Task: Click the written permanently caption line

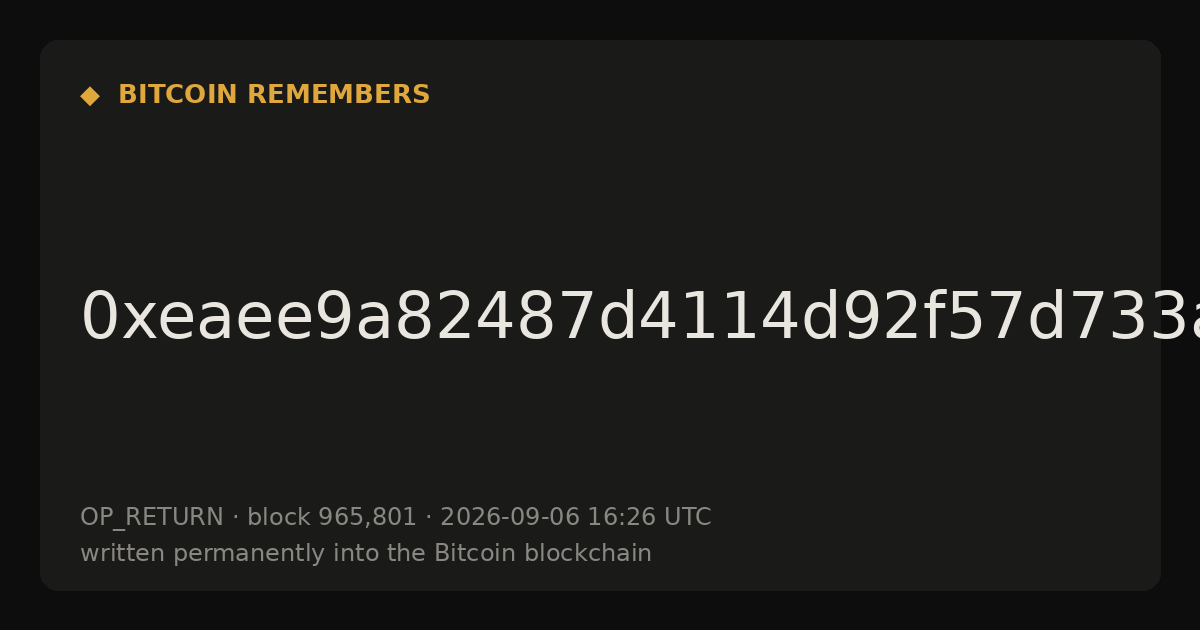Action: pos(366,553)
